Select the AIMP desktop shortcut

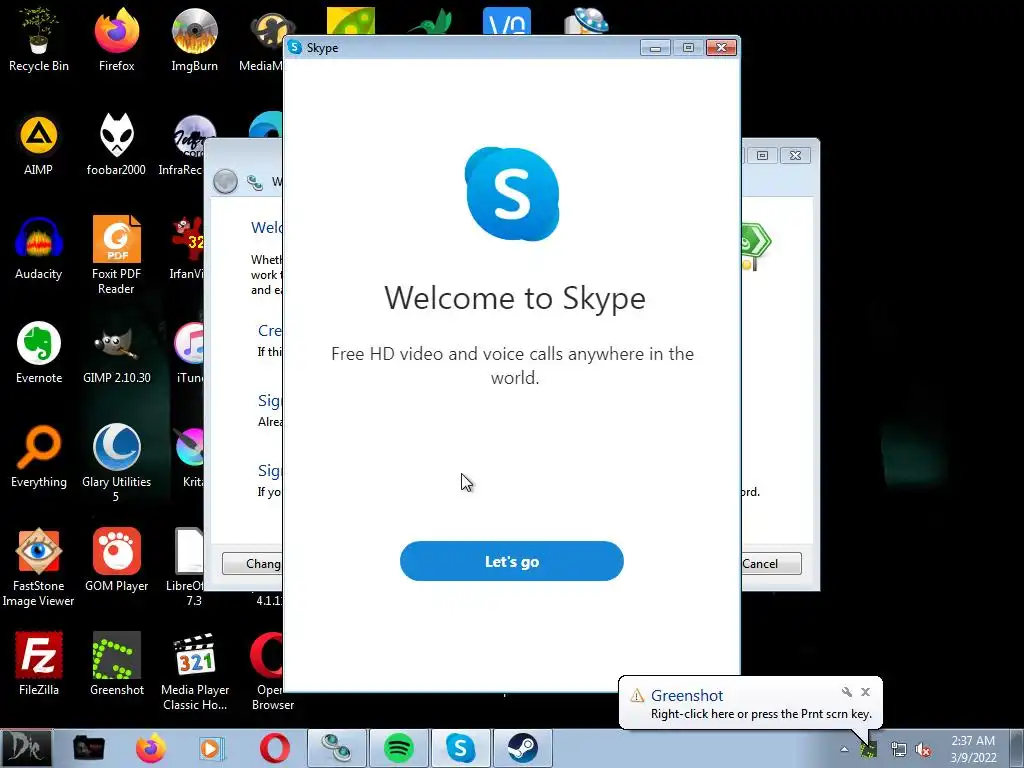pos(39,144)
